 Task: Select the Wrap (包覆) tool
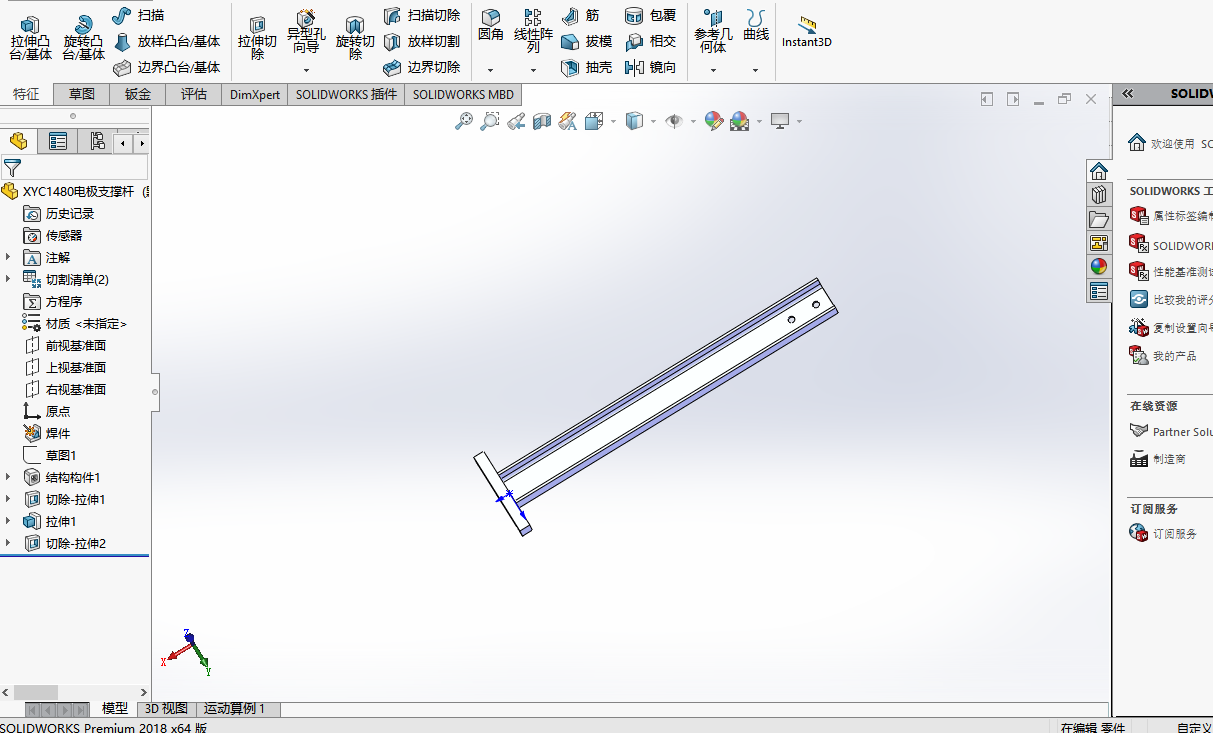click(x=650, y=15)
